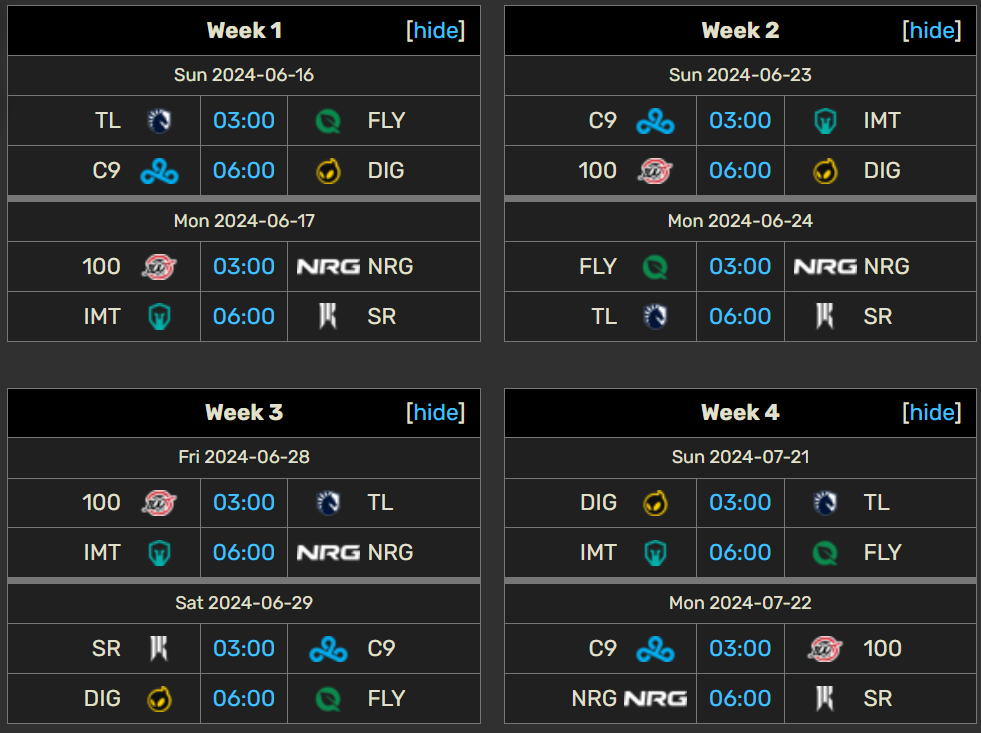The image size is (981, 733).
Task: Click Cloud9 logo in Week 1
Action: tap(159, 171)
